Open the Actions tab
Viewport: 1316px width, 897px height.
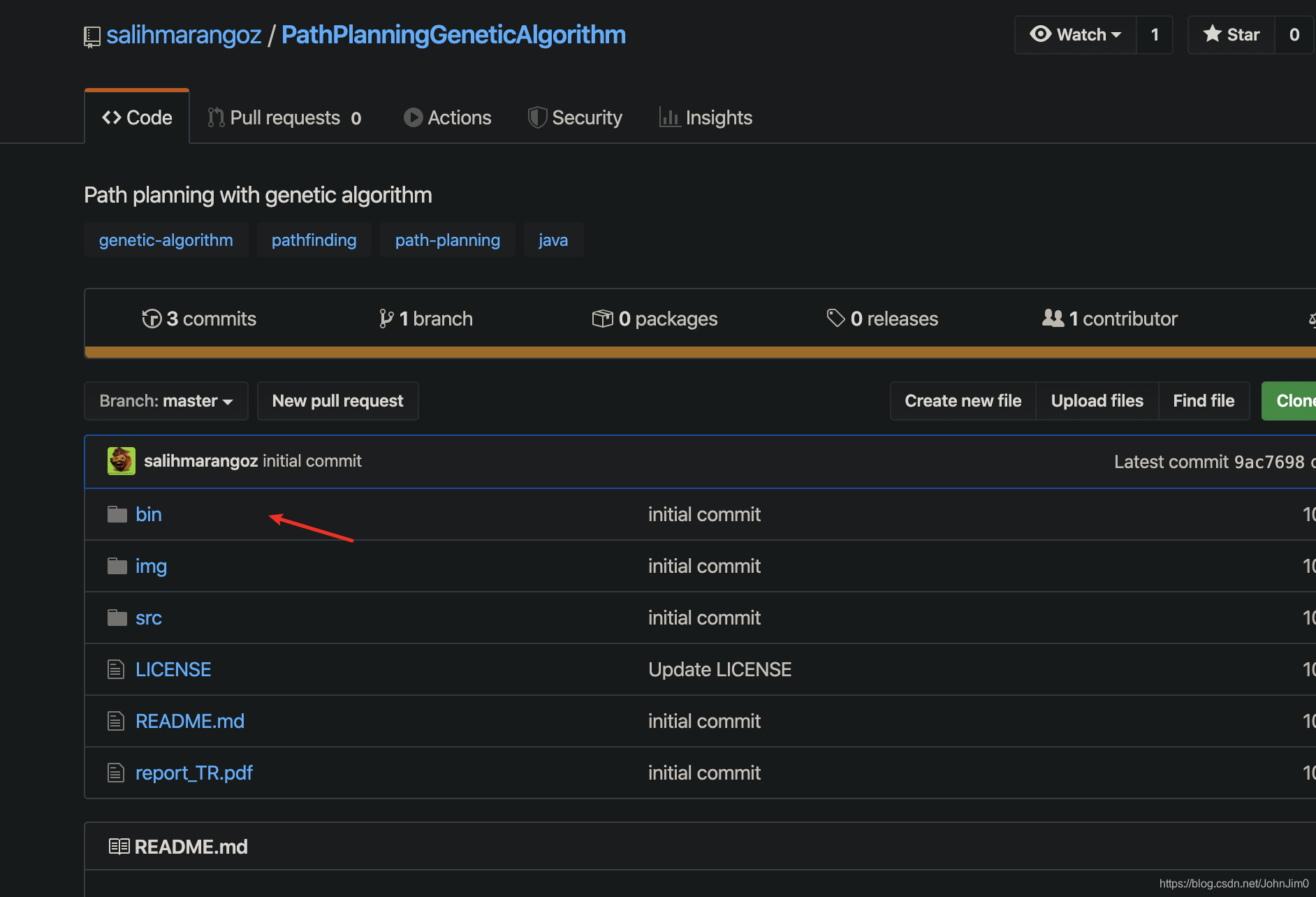tap(448, 117)
